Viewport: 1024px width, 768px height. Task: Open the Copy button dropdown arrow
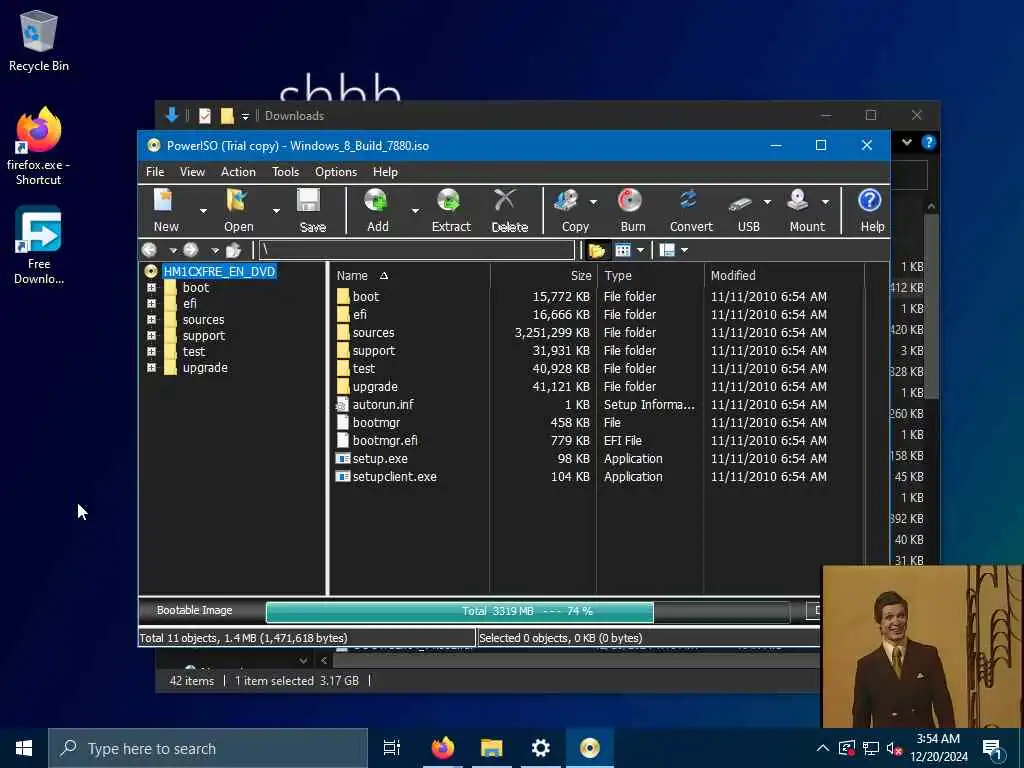pyautogui.click(x=593, y=202)
